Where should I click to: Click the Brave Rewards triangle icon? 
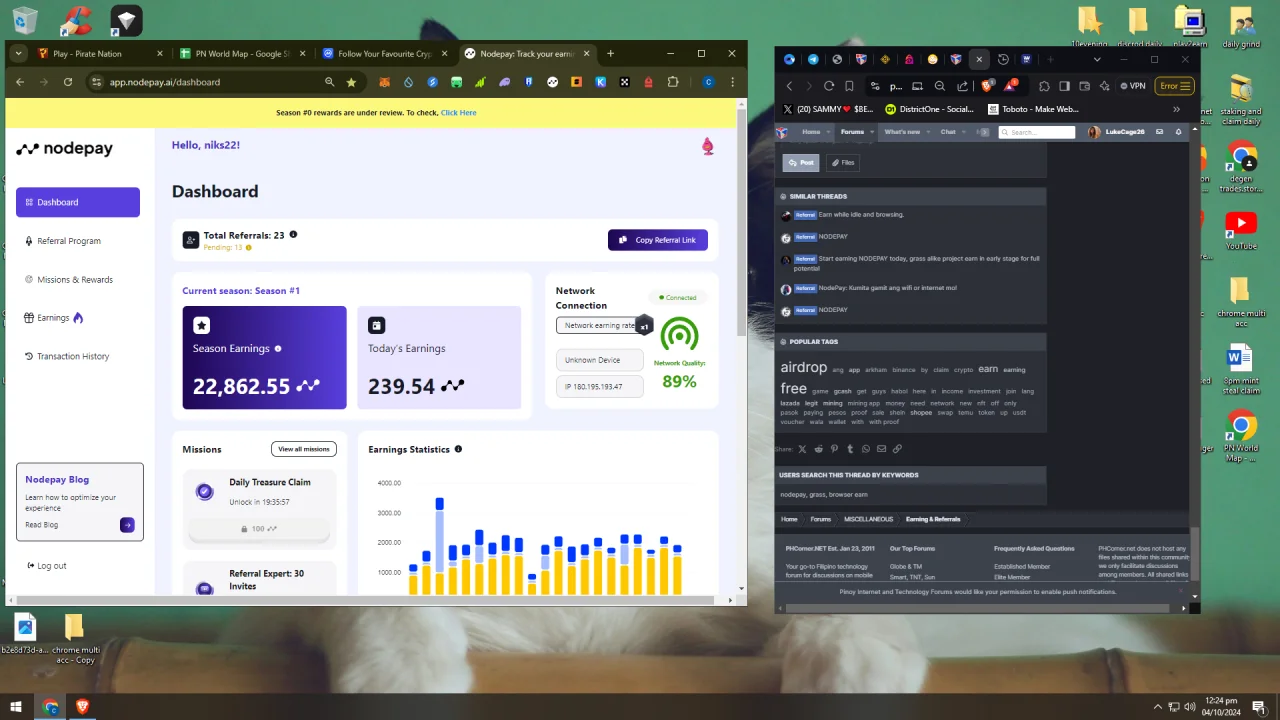[x=1011, y=86]
